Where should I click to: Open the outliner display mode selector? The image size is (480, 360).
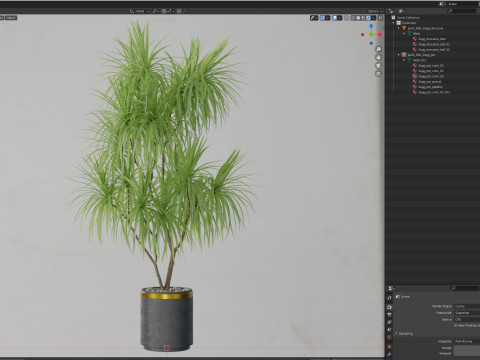pyautogui.click(x=402, y=11)
